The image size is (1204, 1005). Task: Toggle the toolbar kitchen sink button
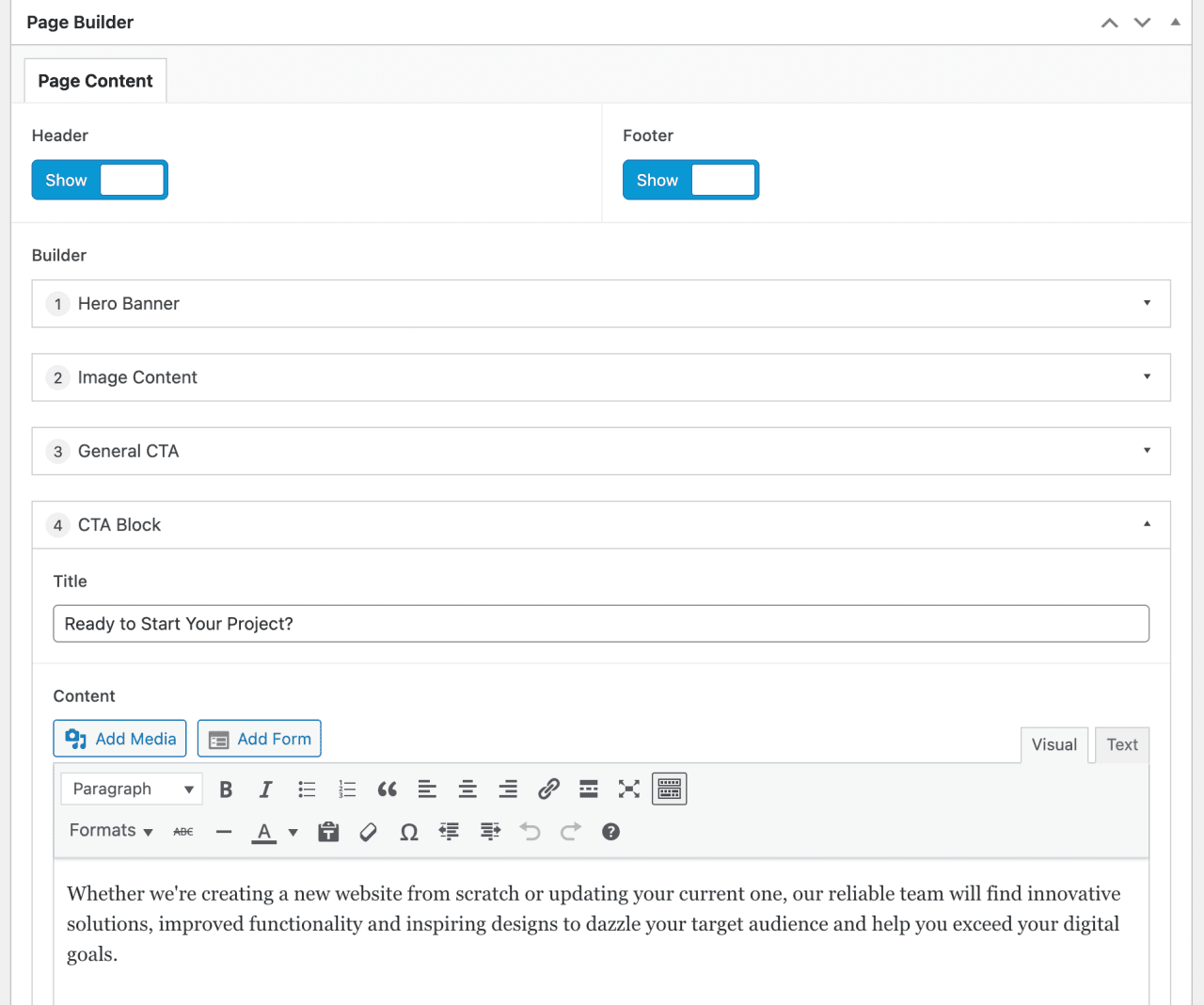[x=669, y=790]
